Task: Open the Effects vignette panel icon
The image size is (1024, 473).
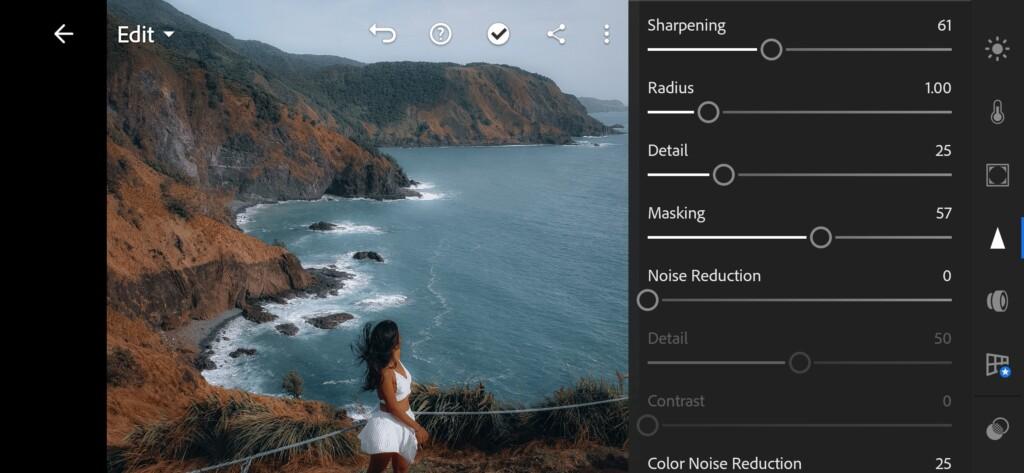Action: point(997,175)
